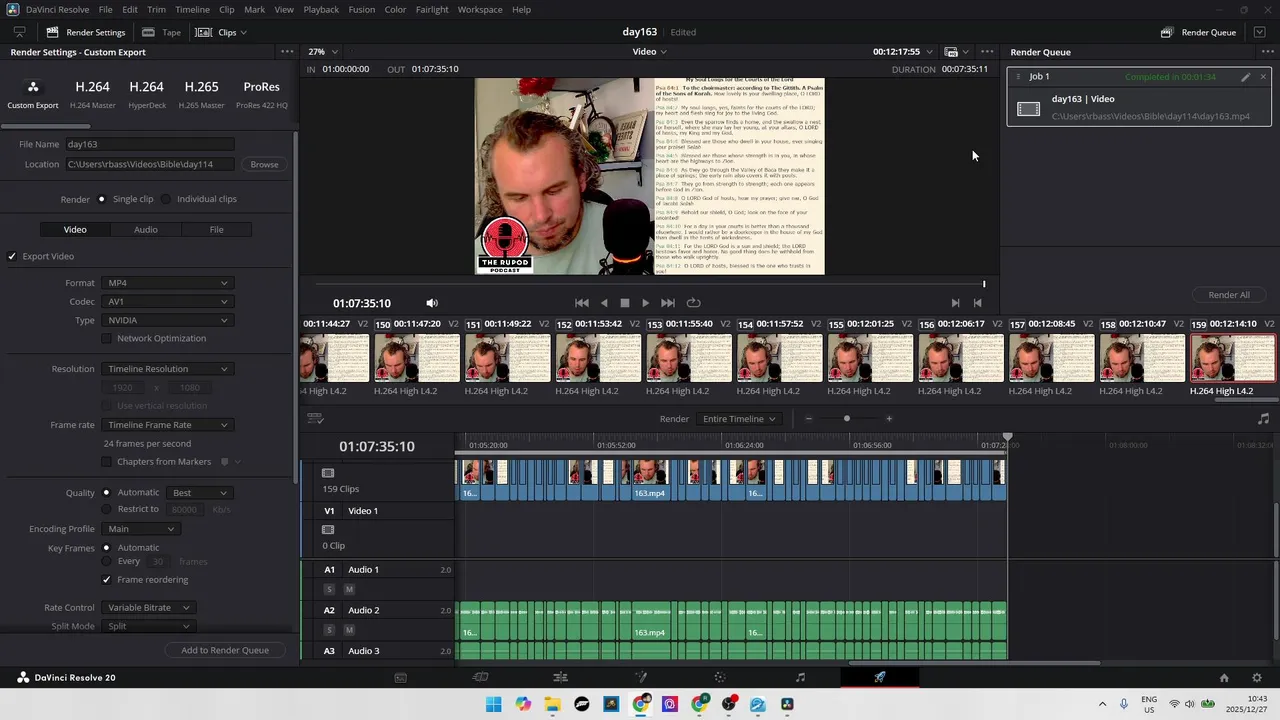Open Render Queue options three-dot menu
1280x720 pixels.
point(1268,52)
